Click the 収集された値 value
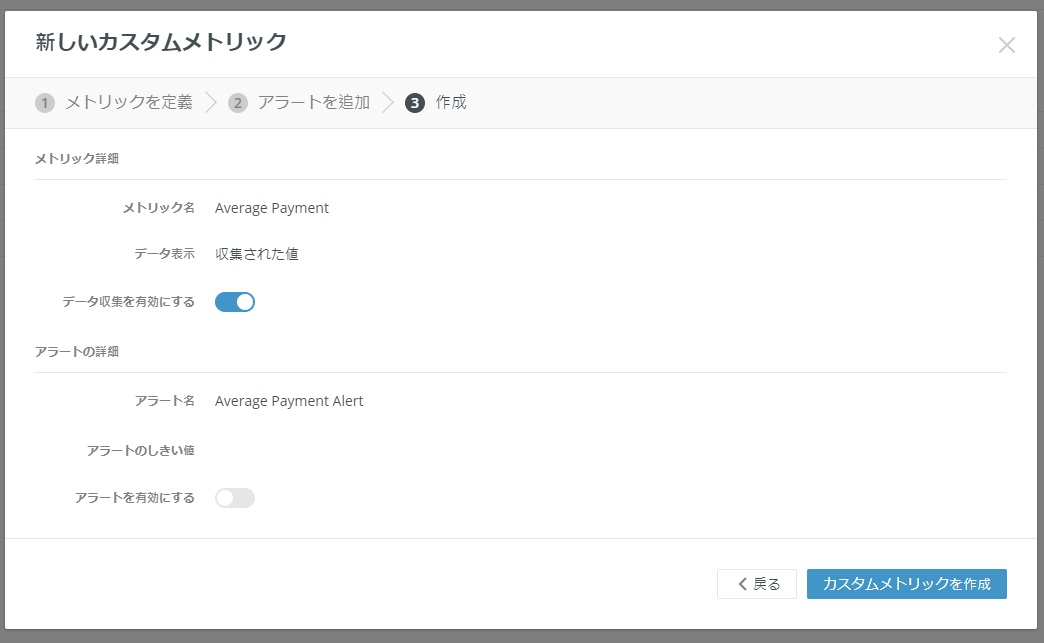 [257, 254]
